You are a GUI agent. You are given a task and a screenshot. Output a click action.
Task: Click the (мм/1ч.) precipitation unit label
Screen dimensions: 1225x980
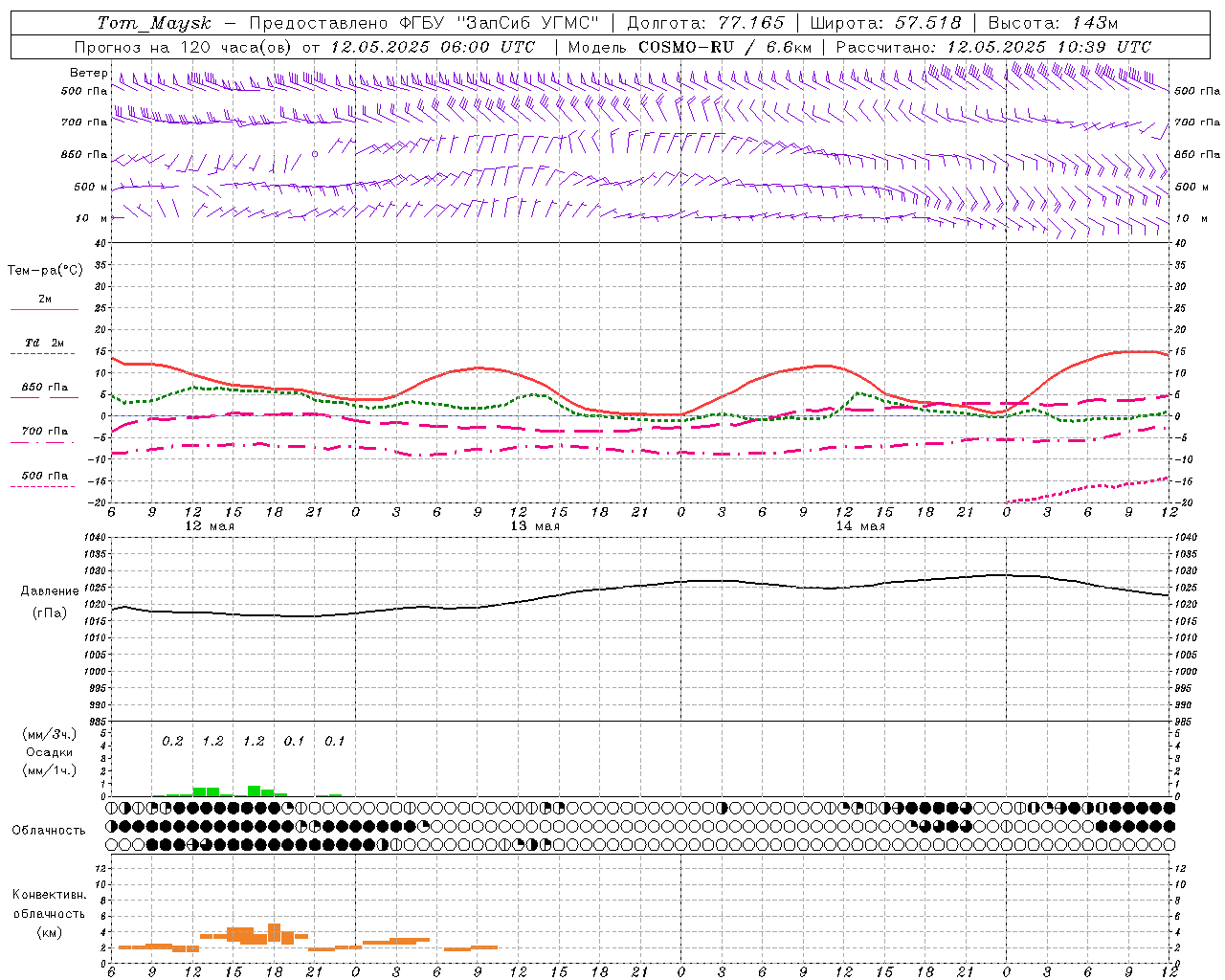click(x=49, y=770)
